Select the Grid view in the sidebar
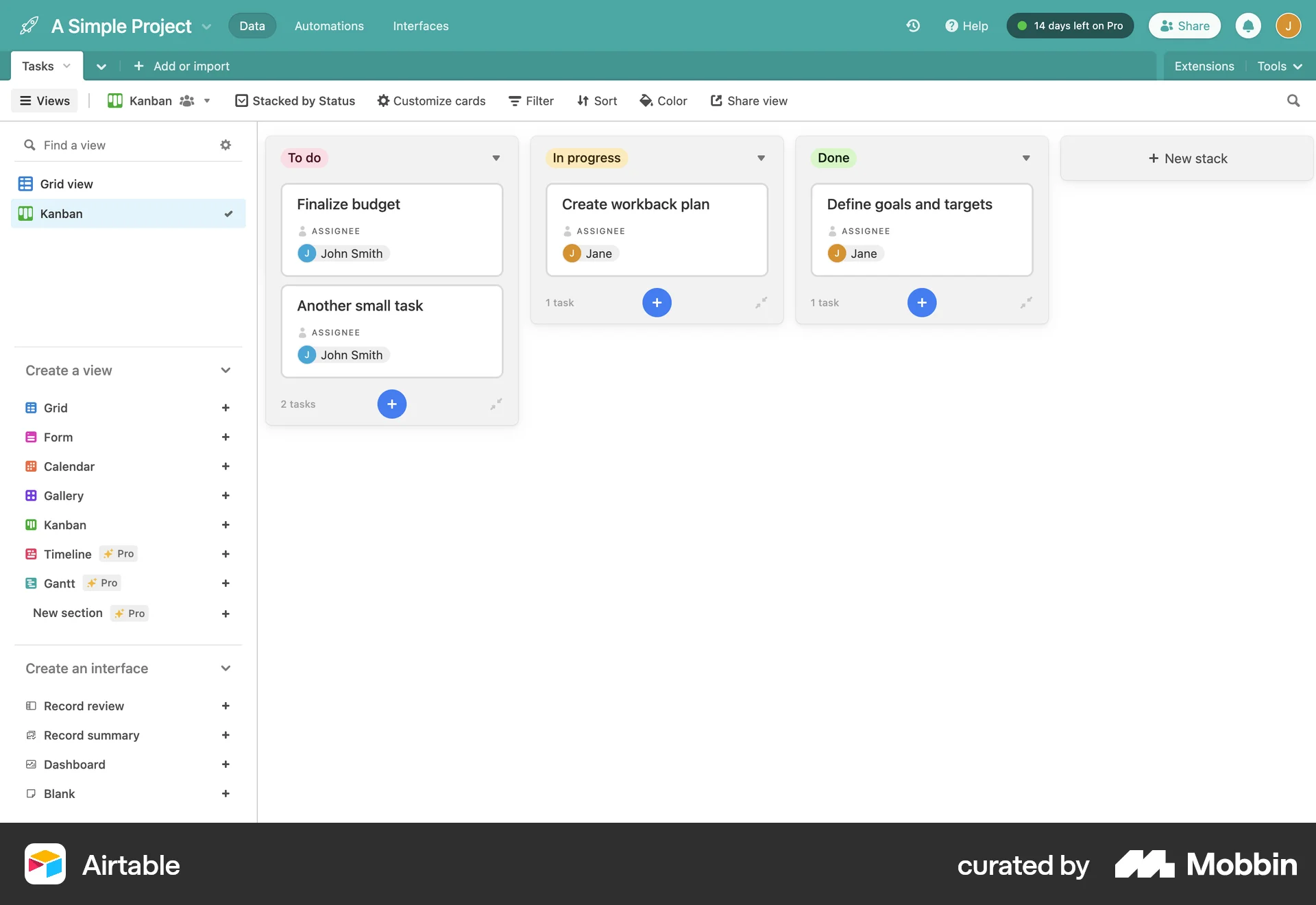 66,183
